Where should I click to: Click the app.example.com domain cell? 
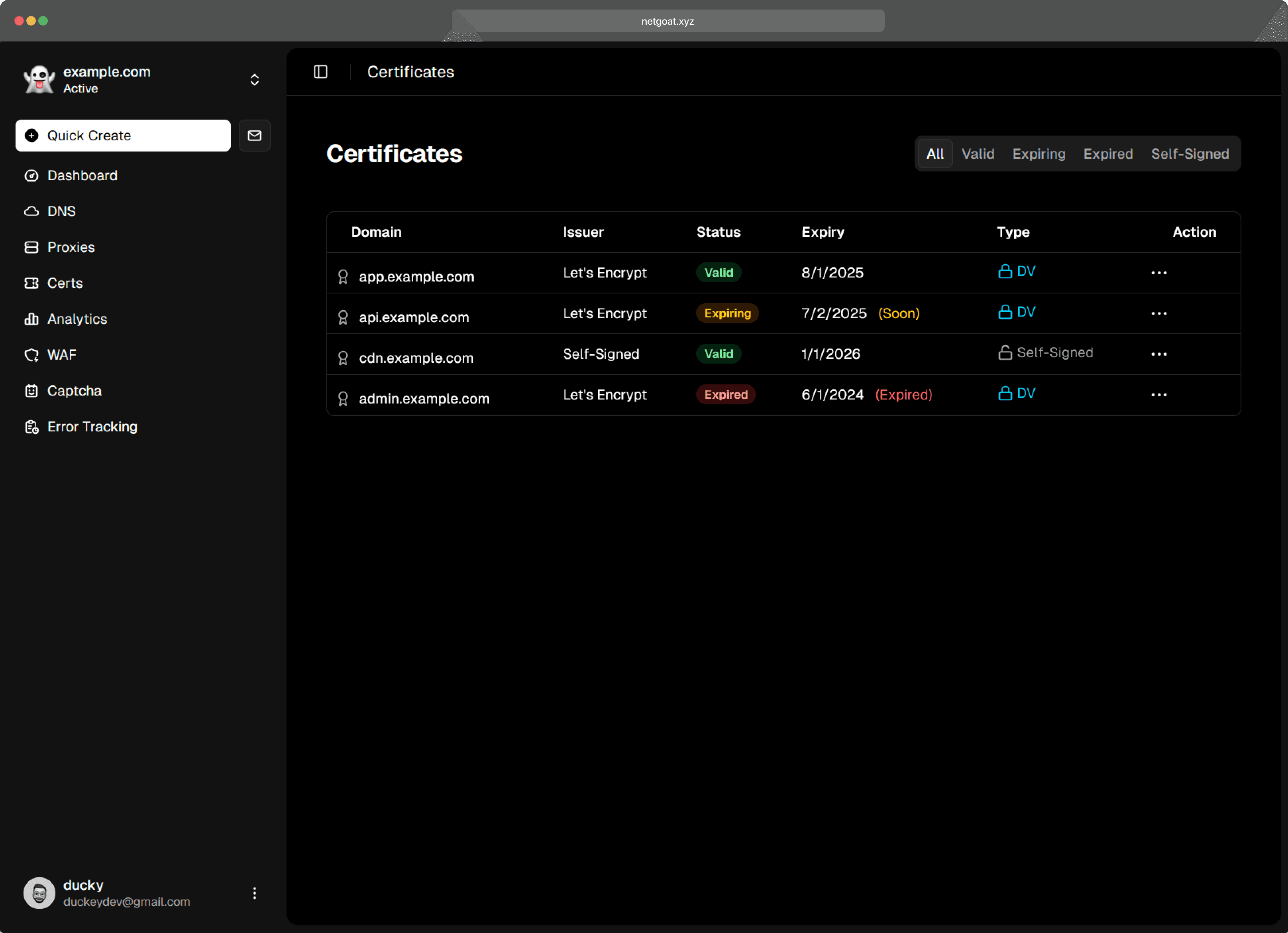(x=416, y=277)
